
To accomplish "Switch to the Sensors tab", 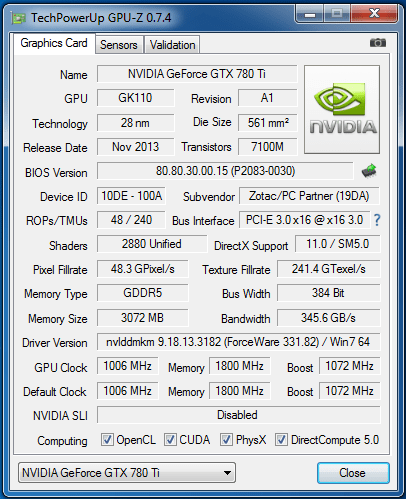I will [x=119, y=45].
